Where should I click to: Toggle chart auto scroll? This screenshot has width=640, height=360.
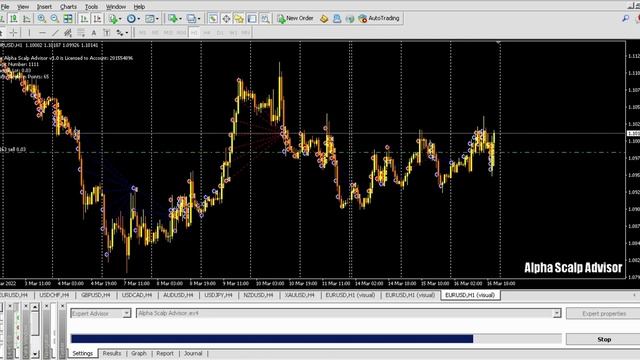84,18
